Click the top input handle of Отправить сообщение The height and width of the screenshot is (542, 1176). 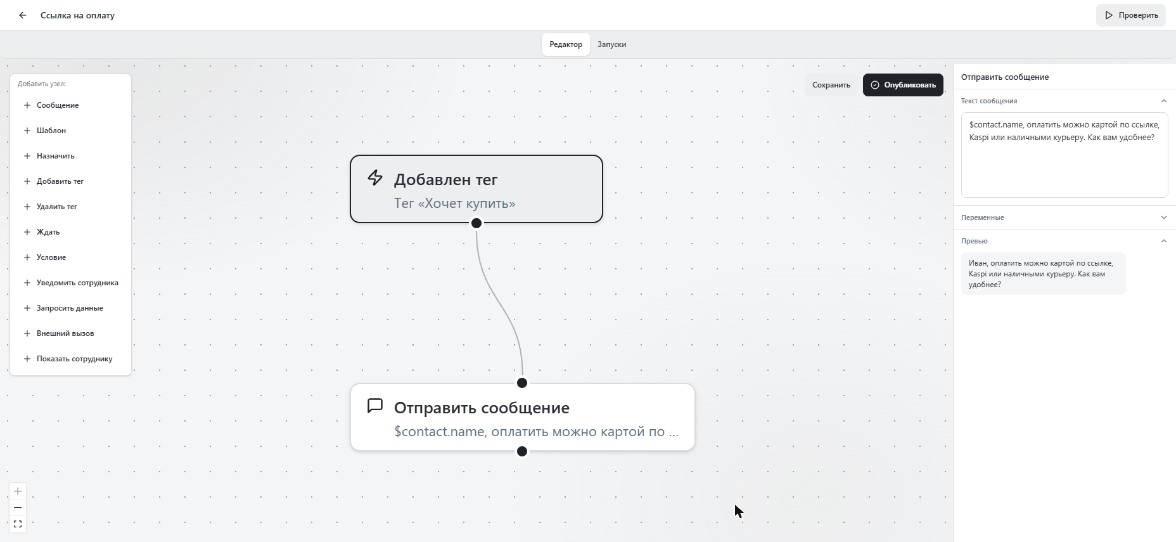[522, 383]
